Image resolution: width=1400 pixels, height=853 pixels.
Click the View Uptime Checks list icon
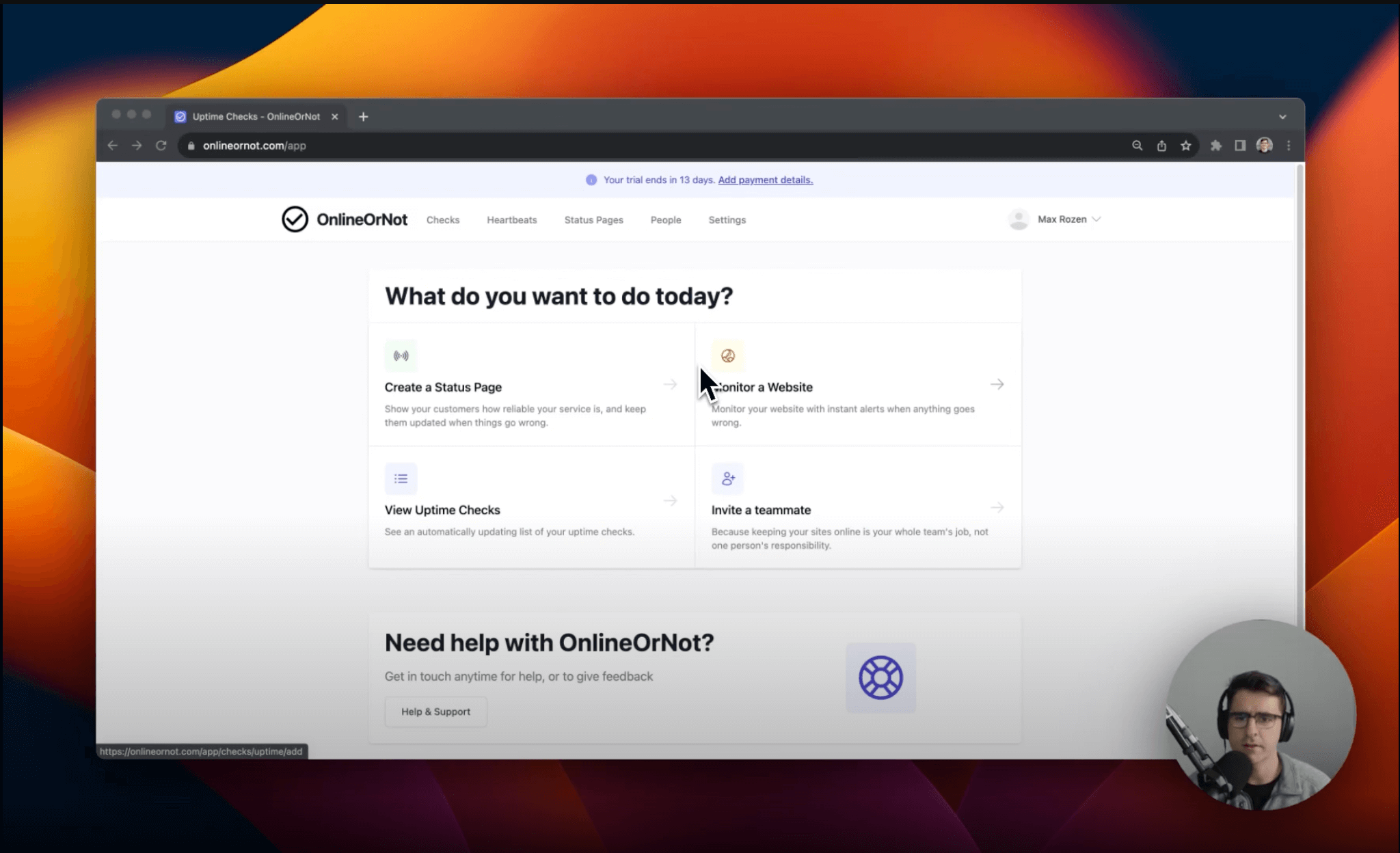(401, 479)
